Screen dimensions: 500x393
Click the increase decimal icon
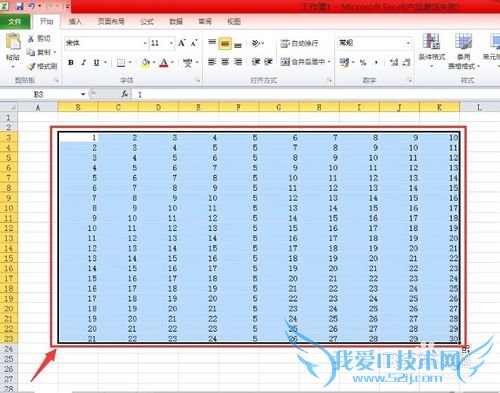pyautogui.click(x=394, y=62)
